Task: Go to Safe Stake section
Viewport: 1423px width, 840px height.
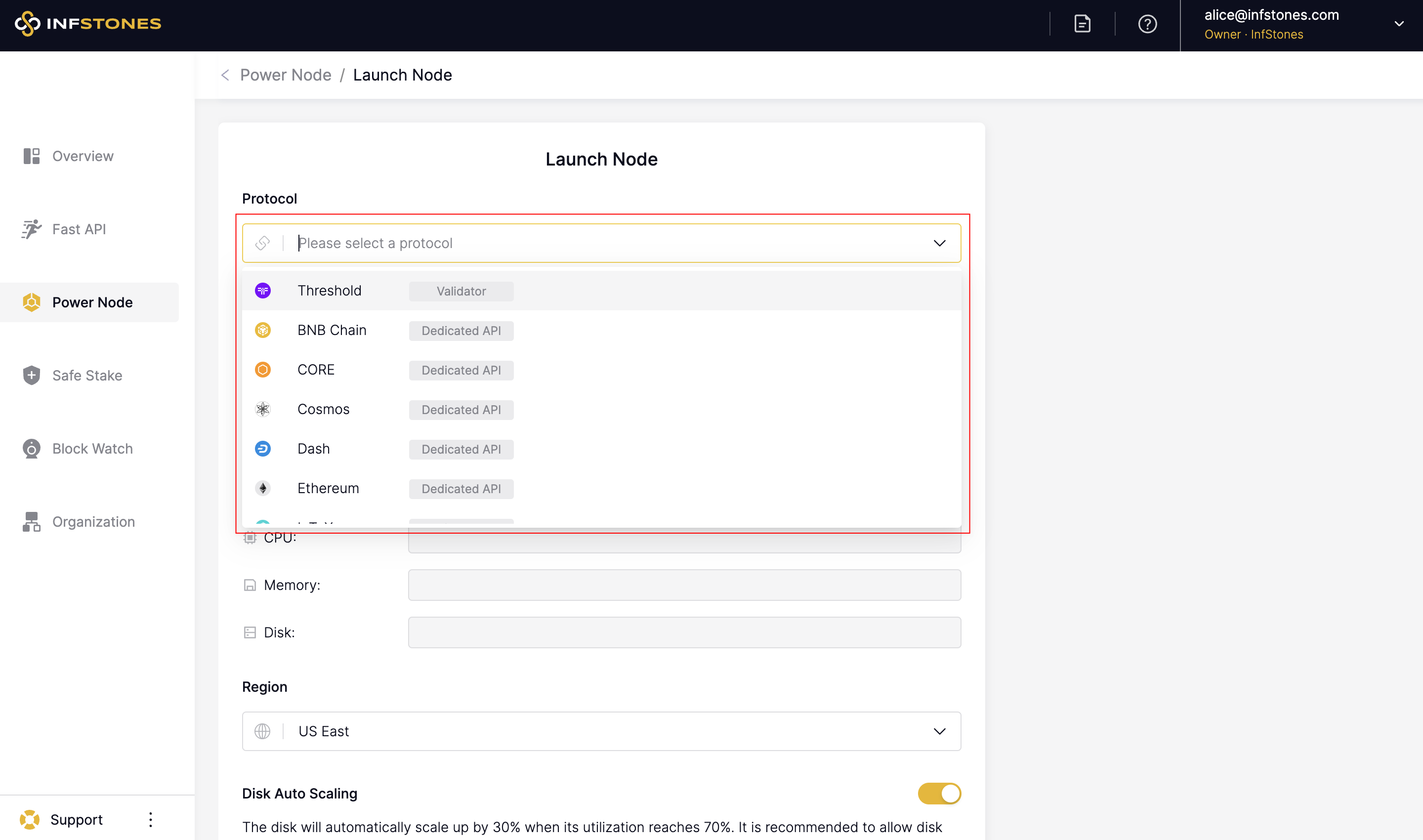Action: pyautogui.click(x=86, y=376)
